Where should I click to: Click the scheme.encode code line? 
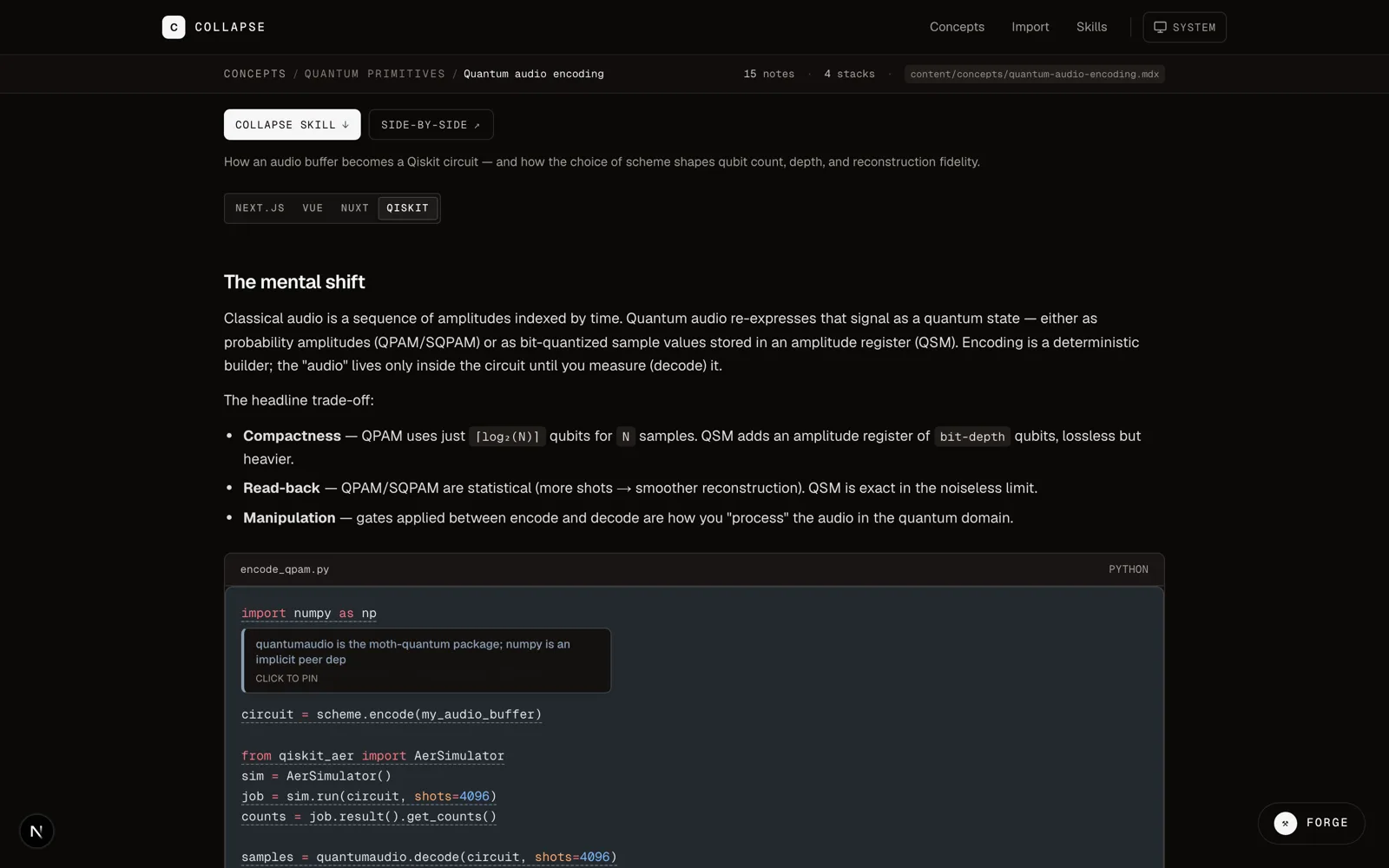pos(392,714)
